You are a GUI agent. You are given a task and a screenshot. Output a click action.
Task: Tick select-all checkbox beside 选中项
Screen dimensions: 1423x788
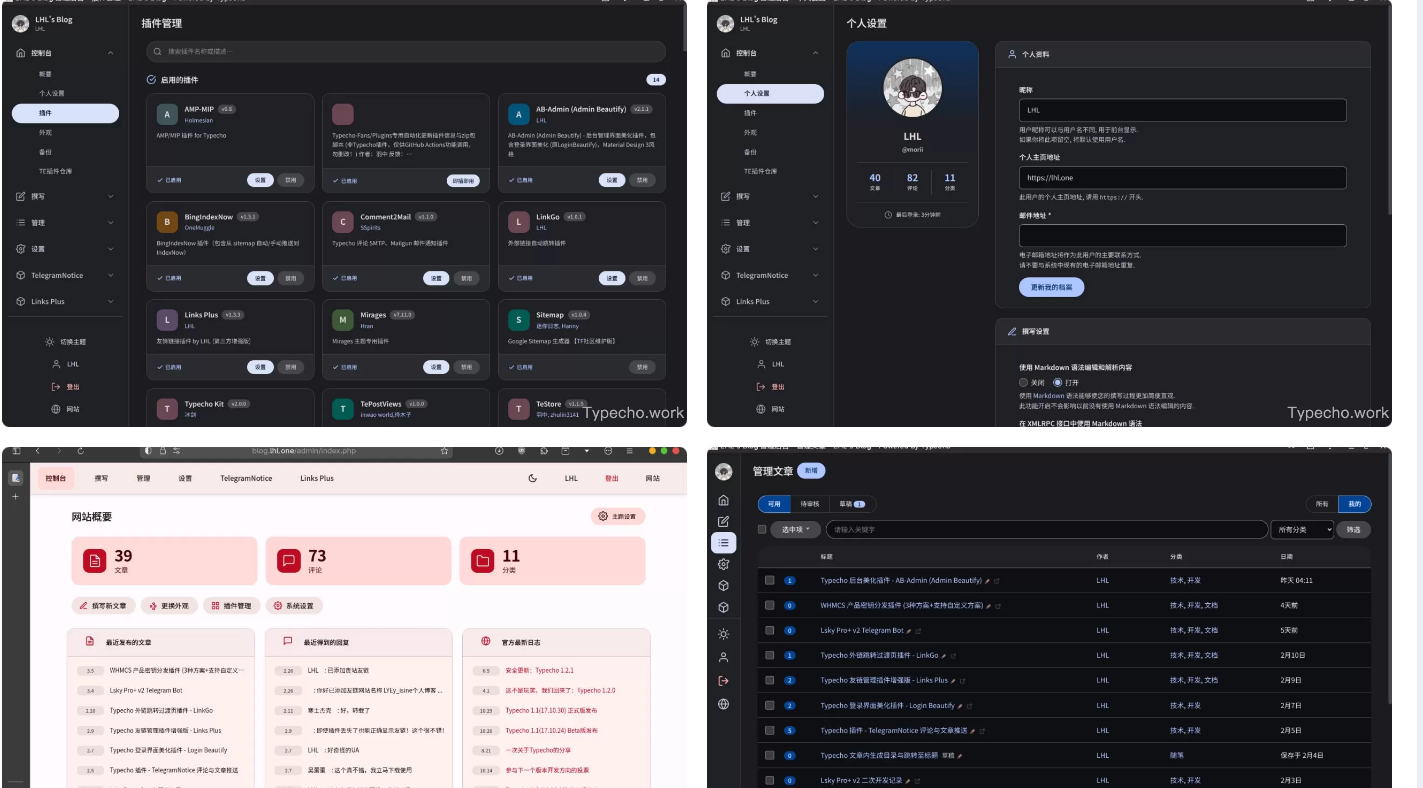762,529
